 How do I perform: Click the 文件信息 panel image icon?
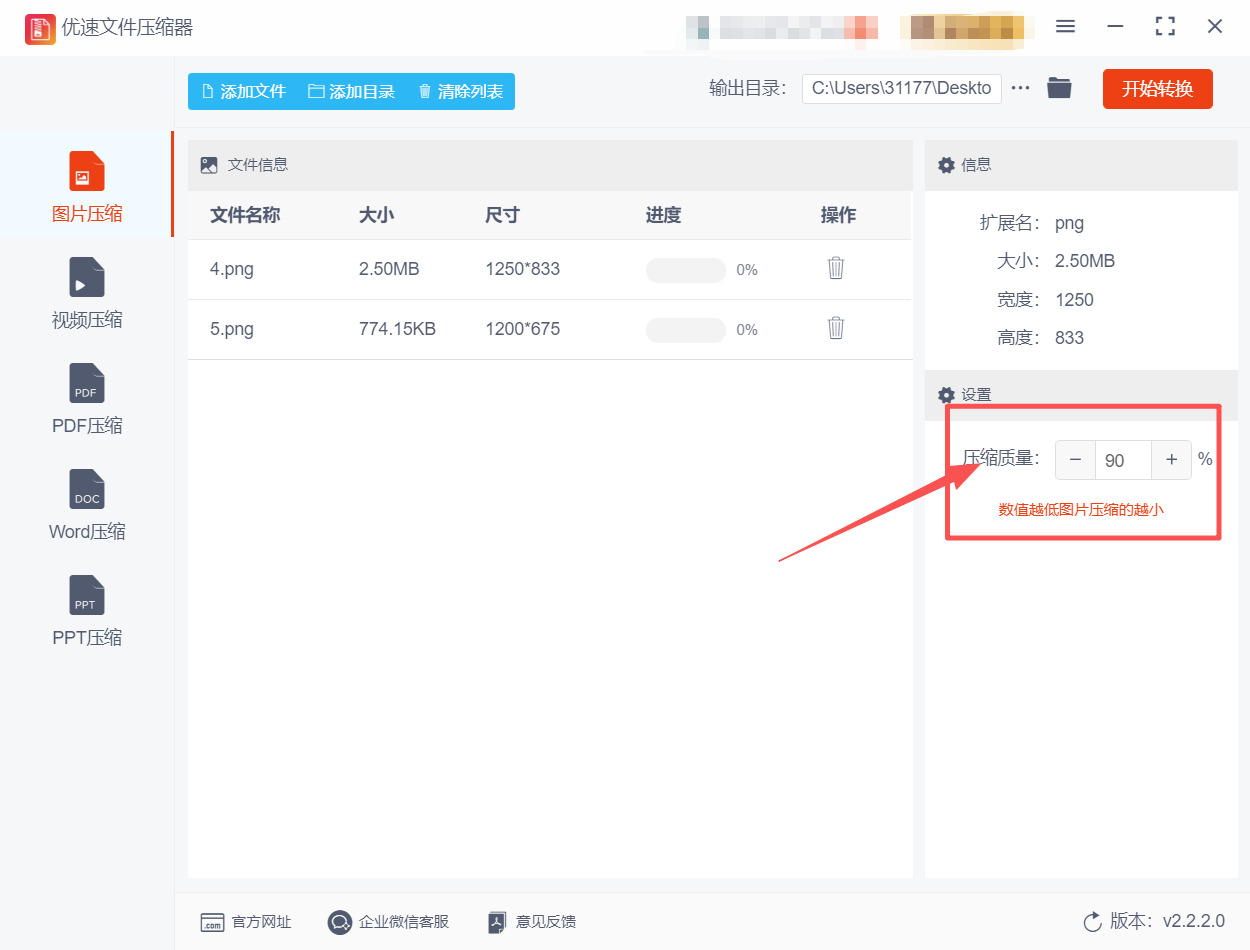(209, 165)
